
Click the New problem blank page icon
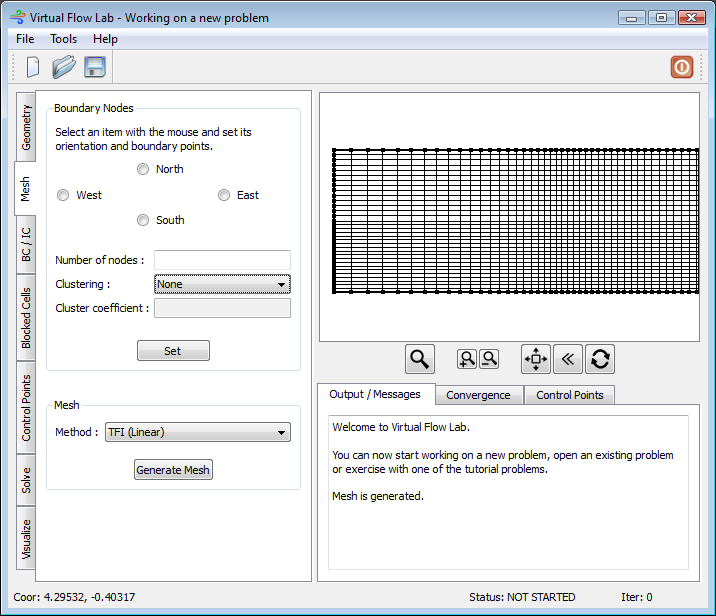[33, 68]
